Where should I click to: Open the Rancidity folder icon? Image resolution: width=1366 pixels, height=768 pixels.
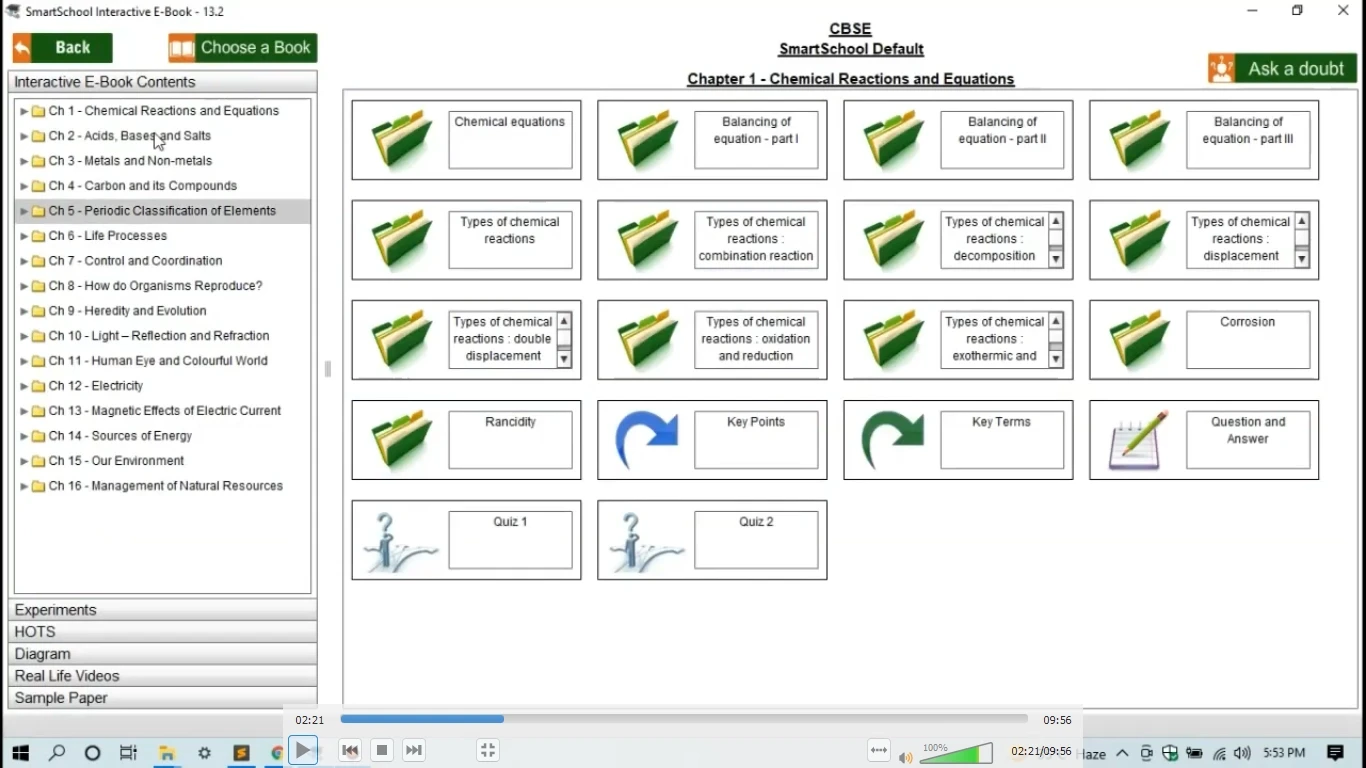pos(402,440)
